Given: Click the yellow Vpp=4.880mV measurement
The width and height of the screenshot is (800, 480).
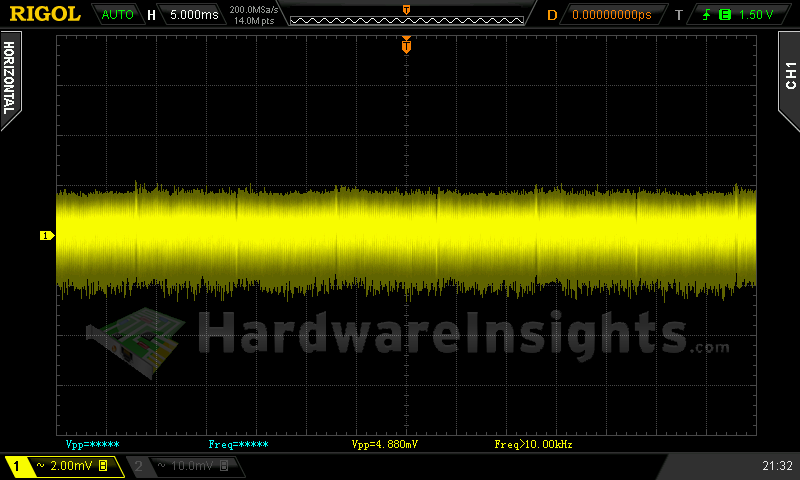Looking at the screenshot, I should pyautogui.click(x=385, y=444).
